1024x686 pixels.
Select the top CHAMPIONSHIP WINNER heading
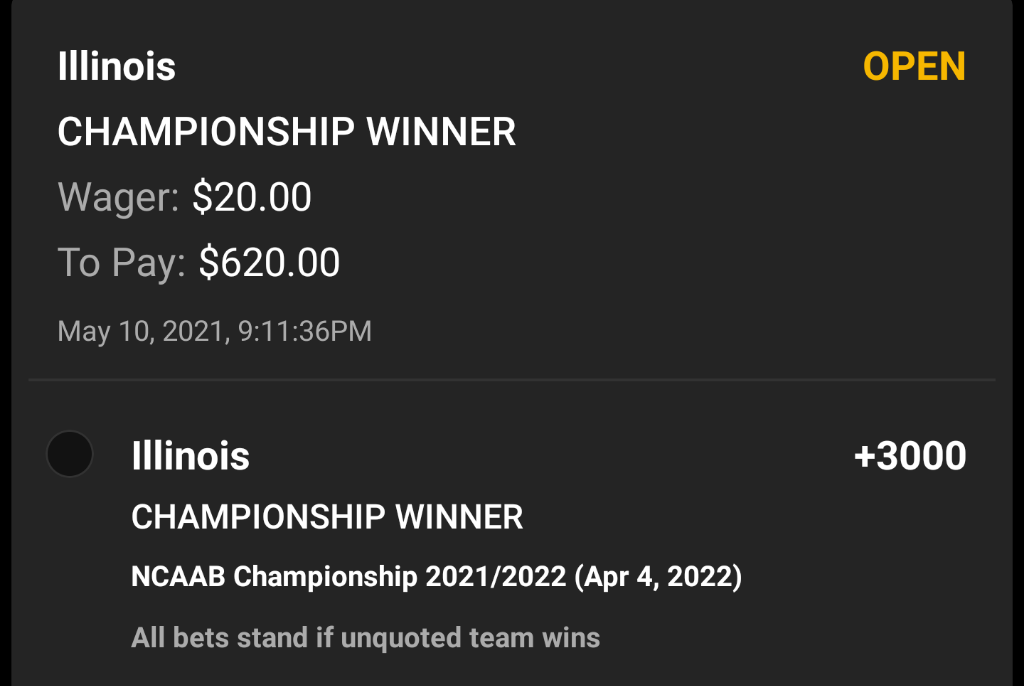(287, 132)
